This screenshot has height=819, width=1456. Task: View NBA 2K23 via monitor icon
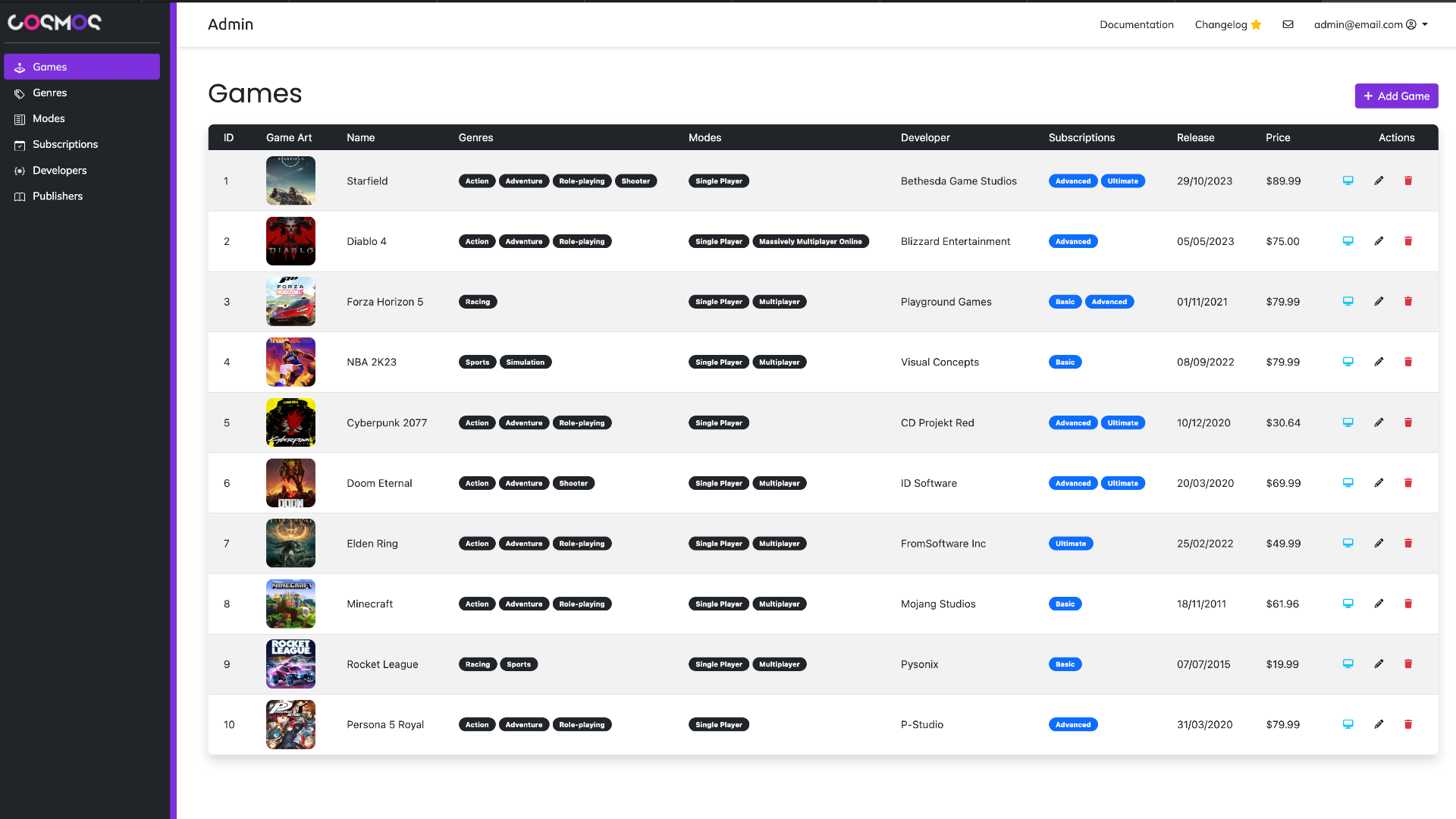(x=1348, y=362)
